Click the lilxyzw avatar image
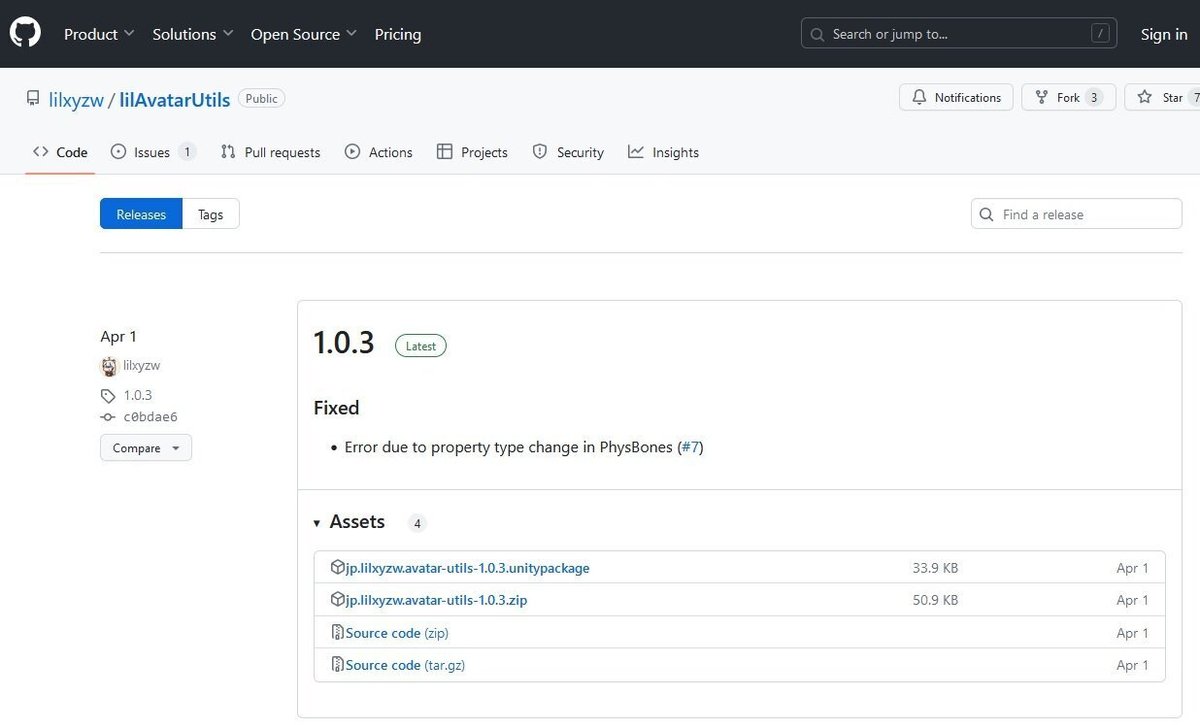Viewport: 1200px width, 725px height. click(109, 366)
